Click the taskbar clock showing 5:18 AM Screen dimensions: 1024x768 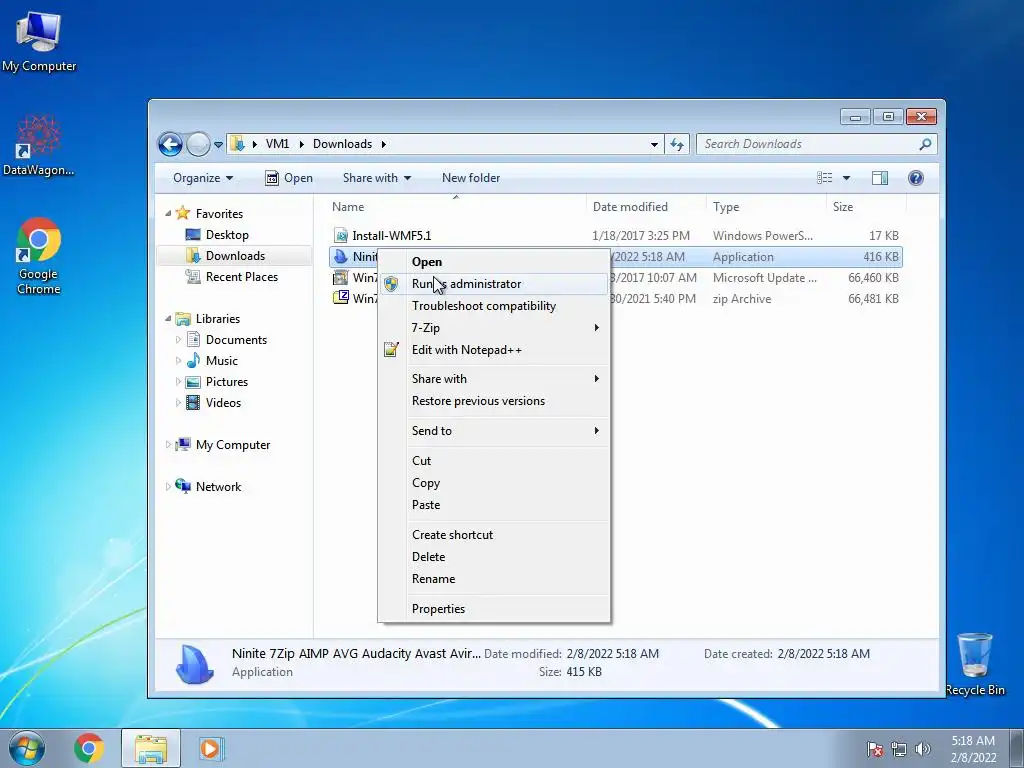[973, 749]
